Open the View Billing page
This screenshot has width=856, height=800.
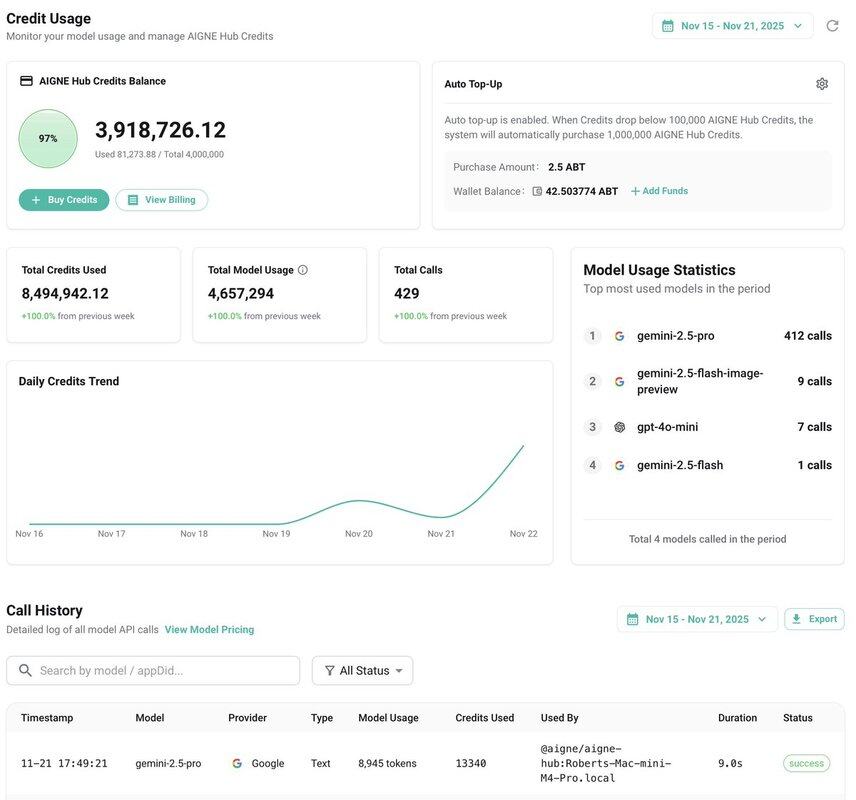tap(162, 200)
